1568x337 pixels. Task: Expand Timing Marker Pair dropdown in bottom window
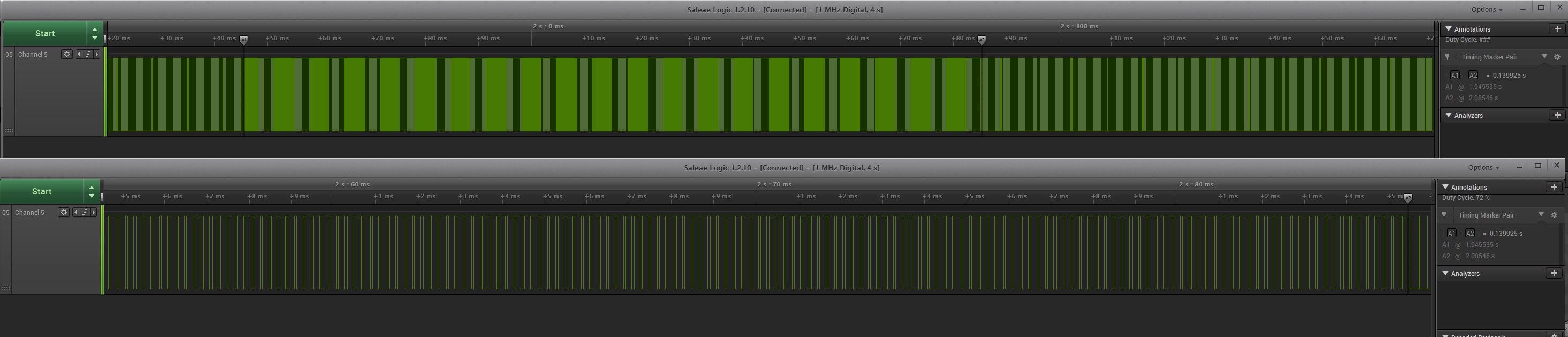pyautogui.click(x=1541, y=214)
